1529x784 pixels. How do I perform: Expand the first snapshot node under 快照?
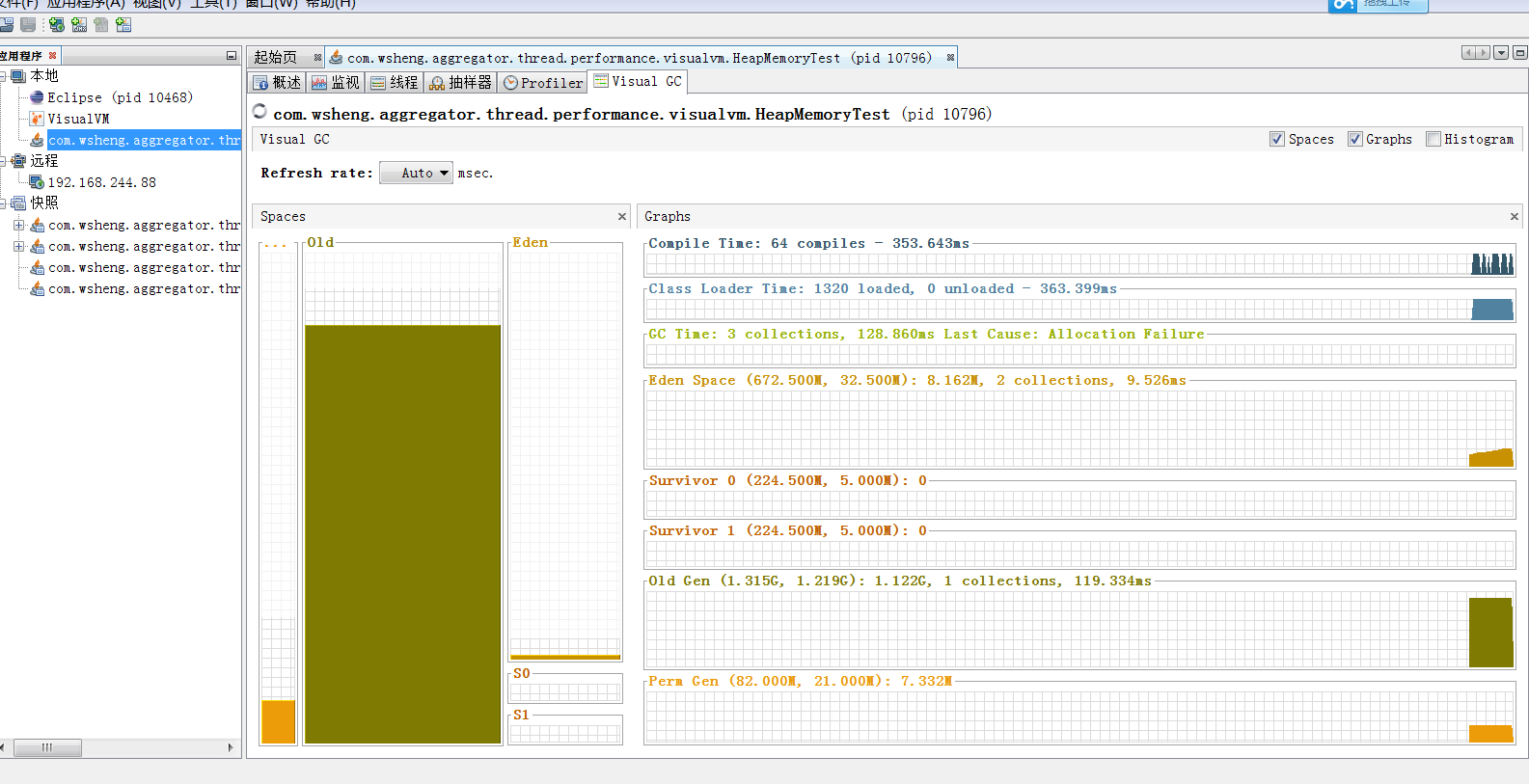(18, 225)
